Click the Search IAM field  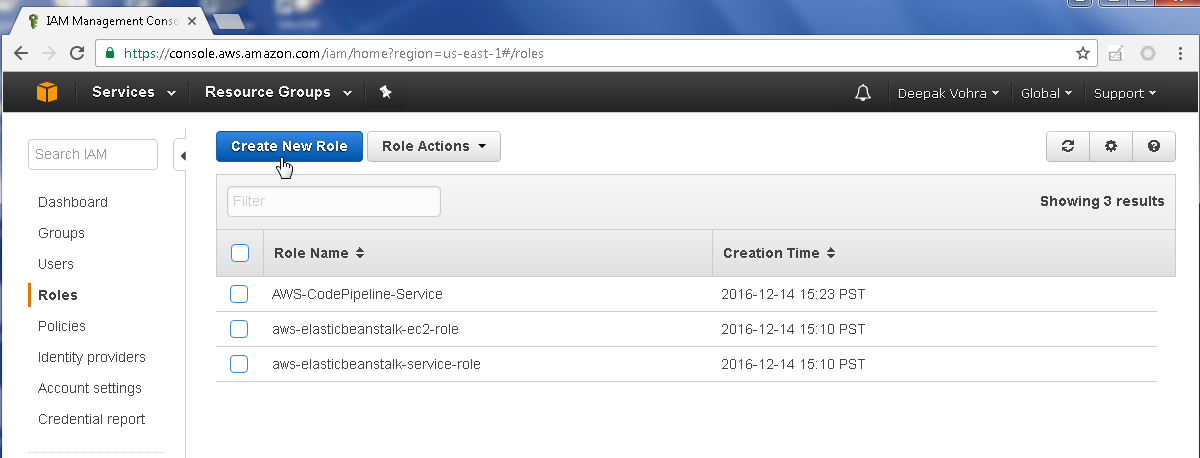click(93, 154)
